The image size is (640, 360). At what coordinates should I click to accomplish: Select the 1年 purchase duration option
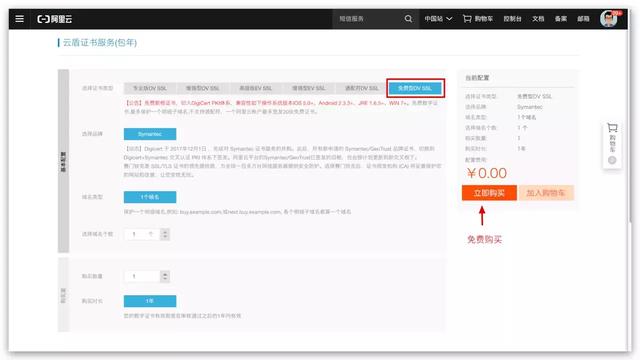[150, 301]
